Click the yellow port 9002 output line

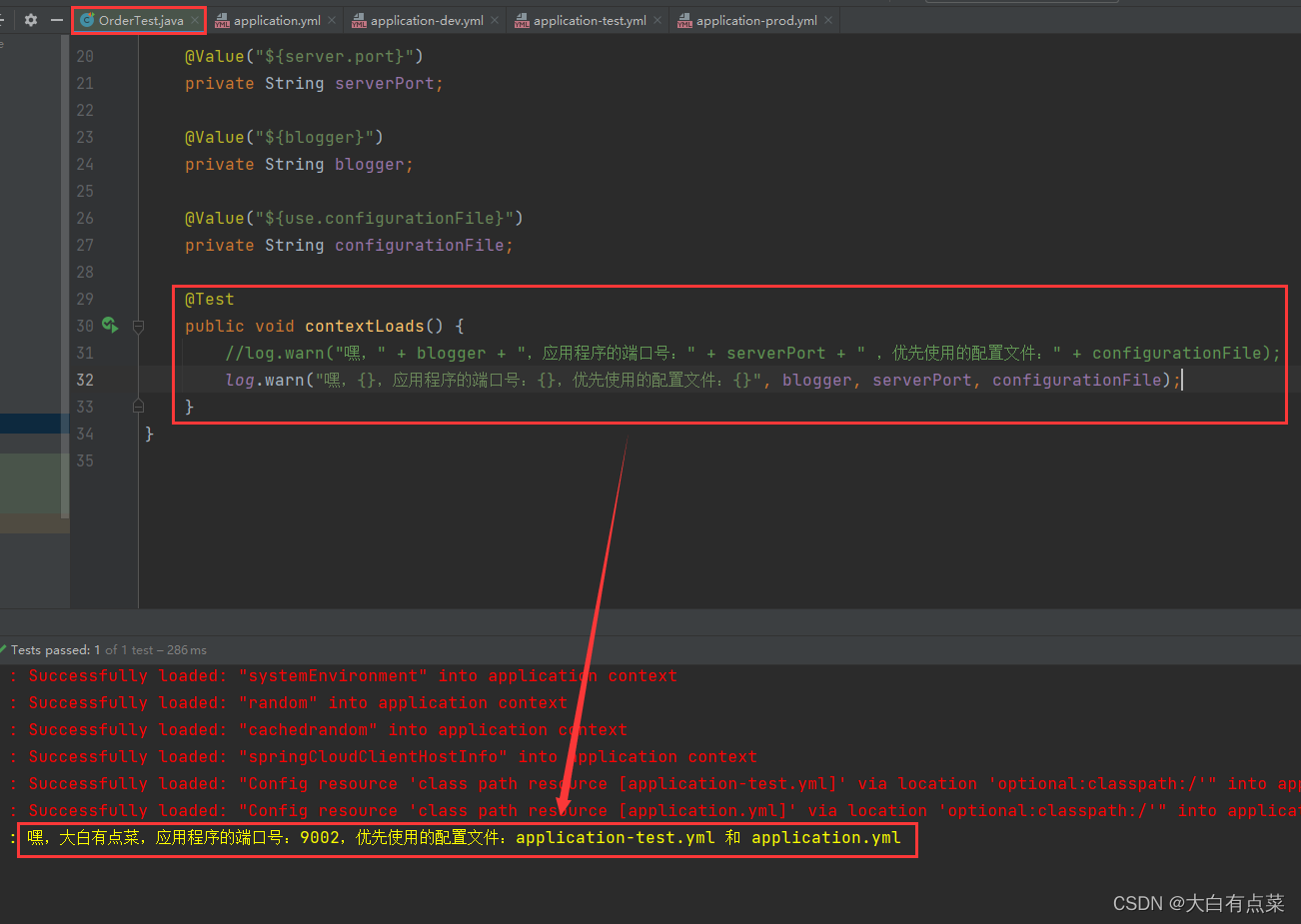[465, 838]
